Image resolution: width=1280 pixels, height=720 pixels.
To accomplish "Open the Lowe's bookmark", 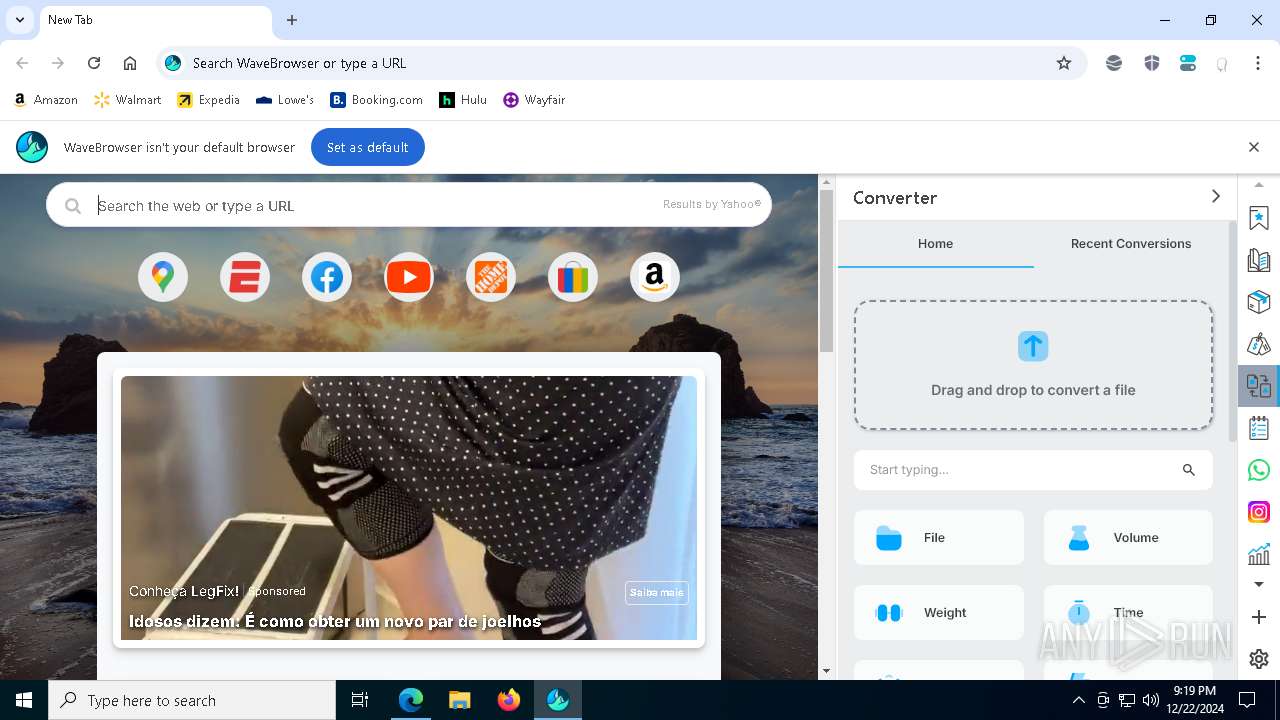I will pyautogui.click(x=285, y=100).
